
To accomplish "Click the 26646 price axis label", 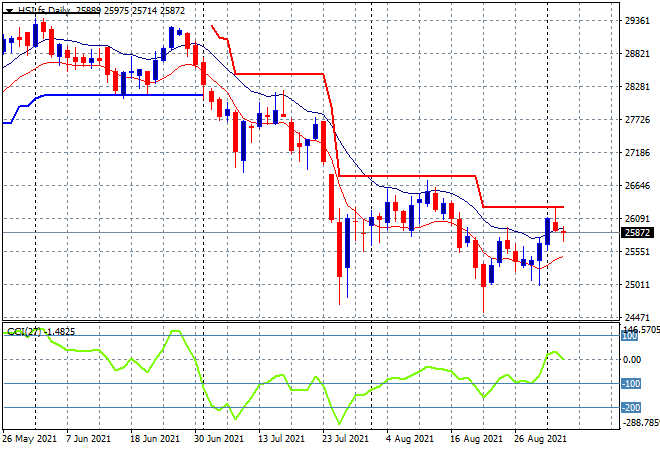I will 637,186.
